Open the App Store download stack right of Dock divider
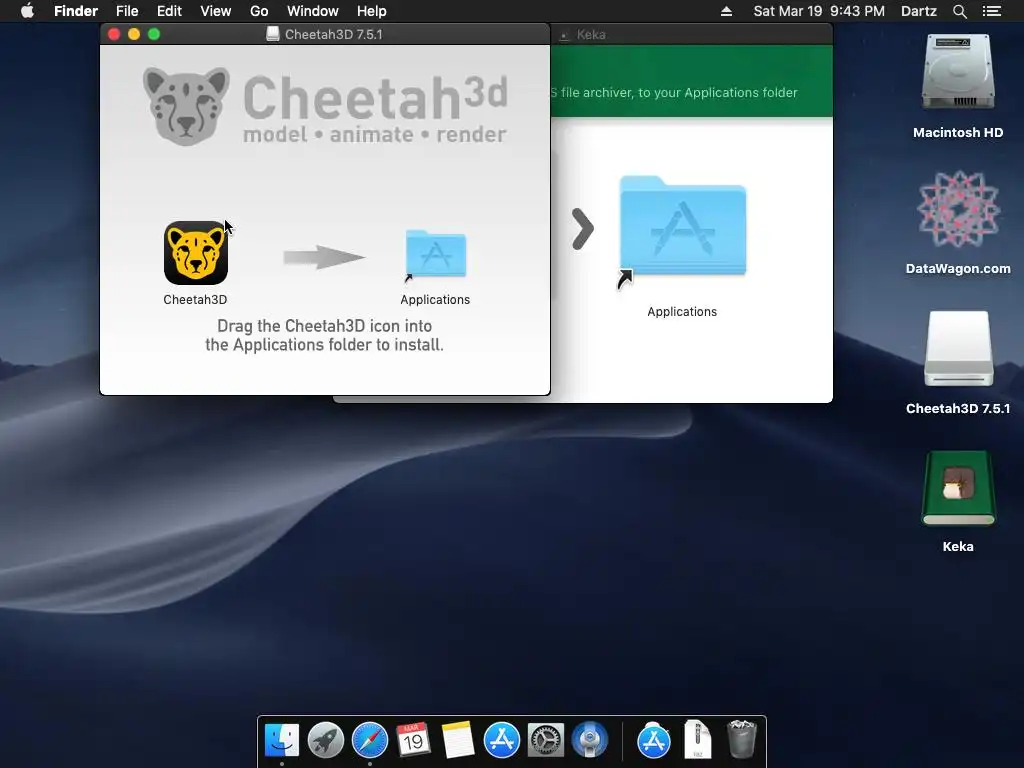 [654, 741]
